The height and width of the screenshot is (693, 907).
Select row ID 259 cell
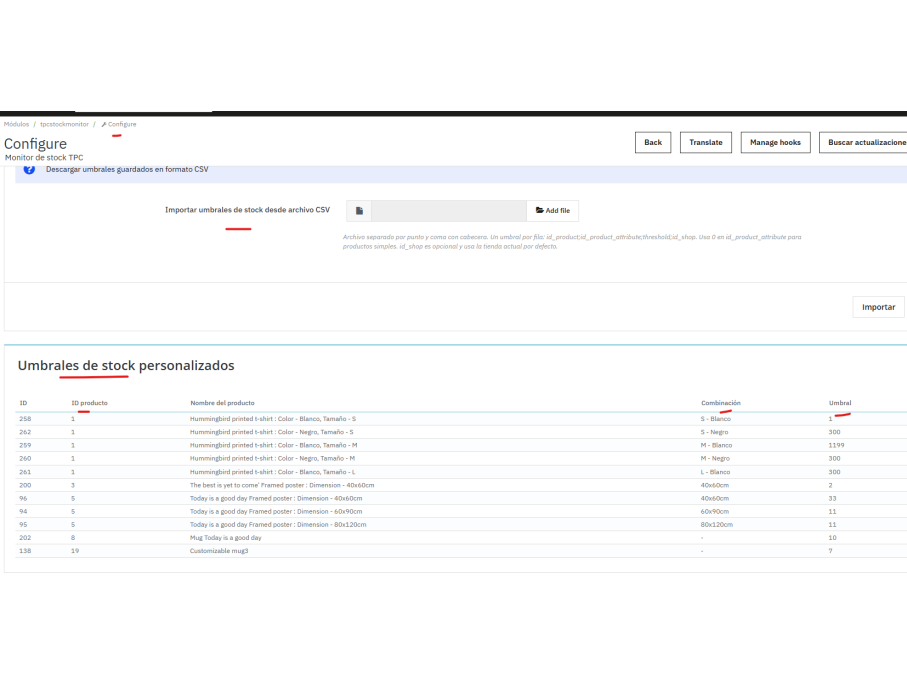tap(25, 445)
